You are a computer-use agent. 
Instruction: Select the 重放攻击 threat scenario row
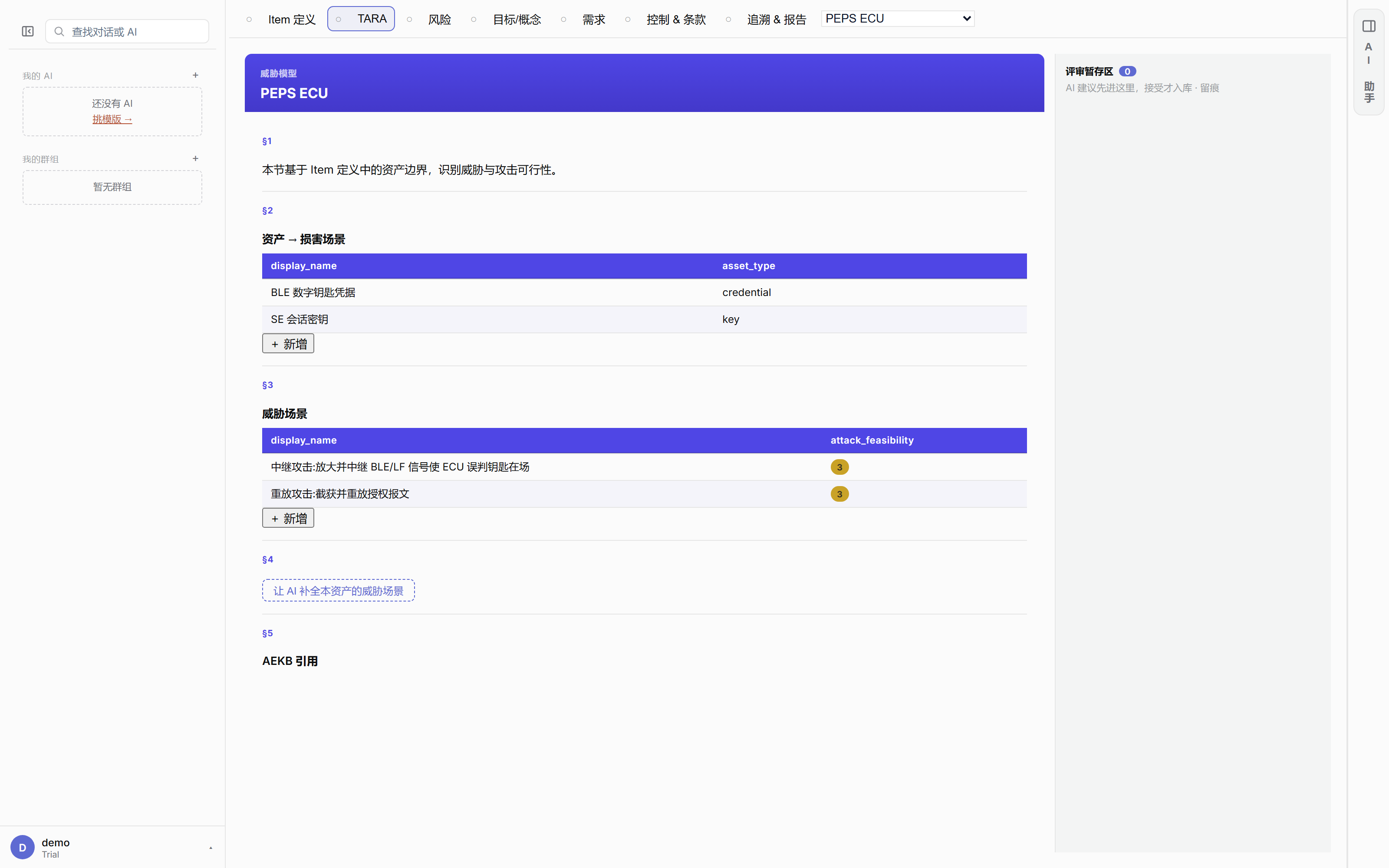644,494
